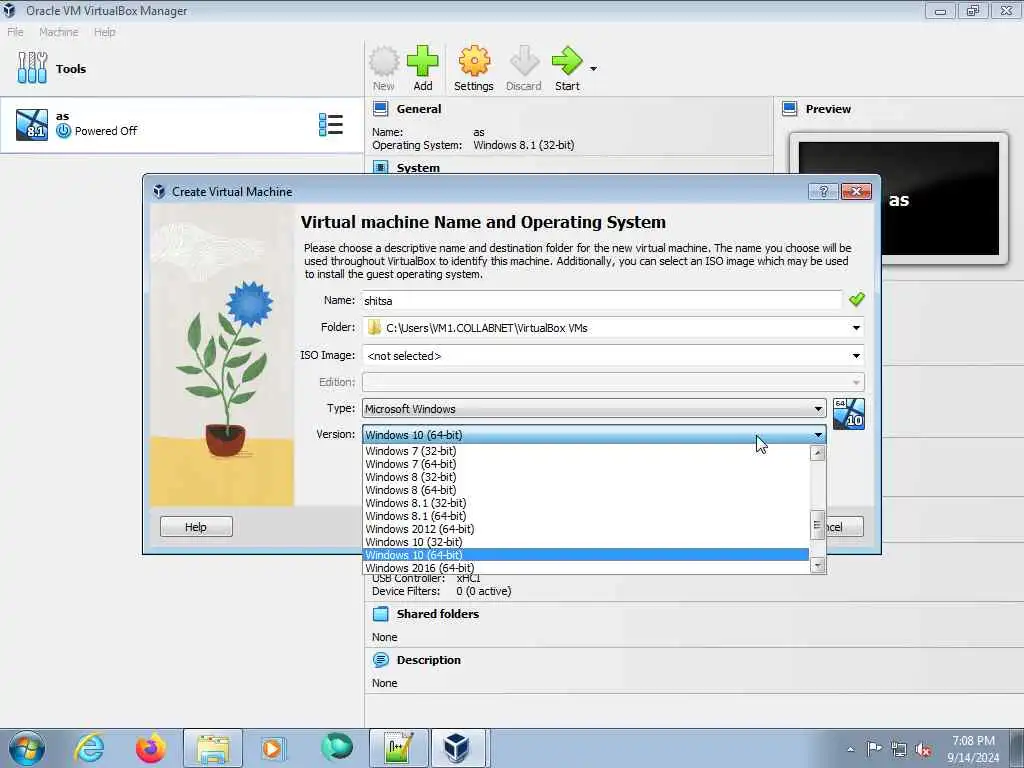
Task: Select the 'as' Windows 8.1 VM icon
Action: (32, 124)
